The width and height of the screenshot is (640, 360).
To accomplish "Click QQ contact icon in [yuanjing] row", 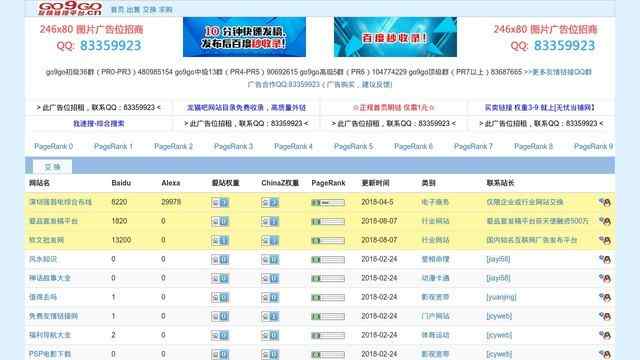I will (x=604, y=297).
